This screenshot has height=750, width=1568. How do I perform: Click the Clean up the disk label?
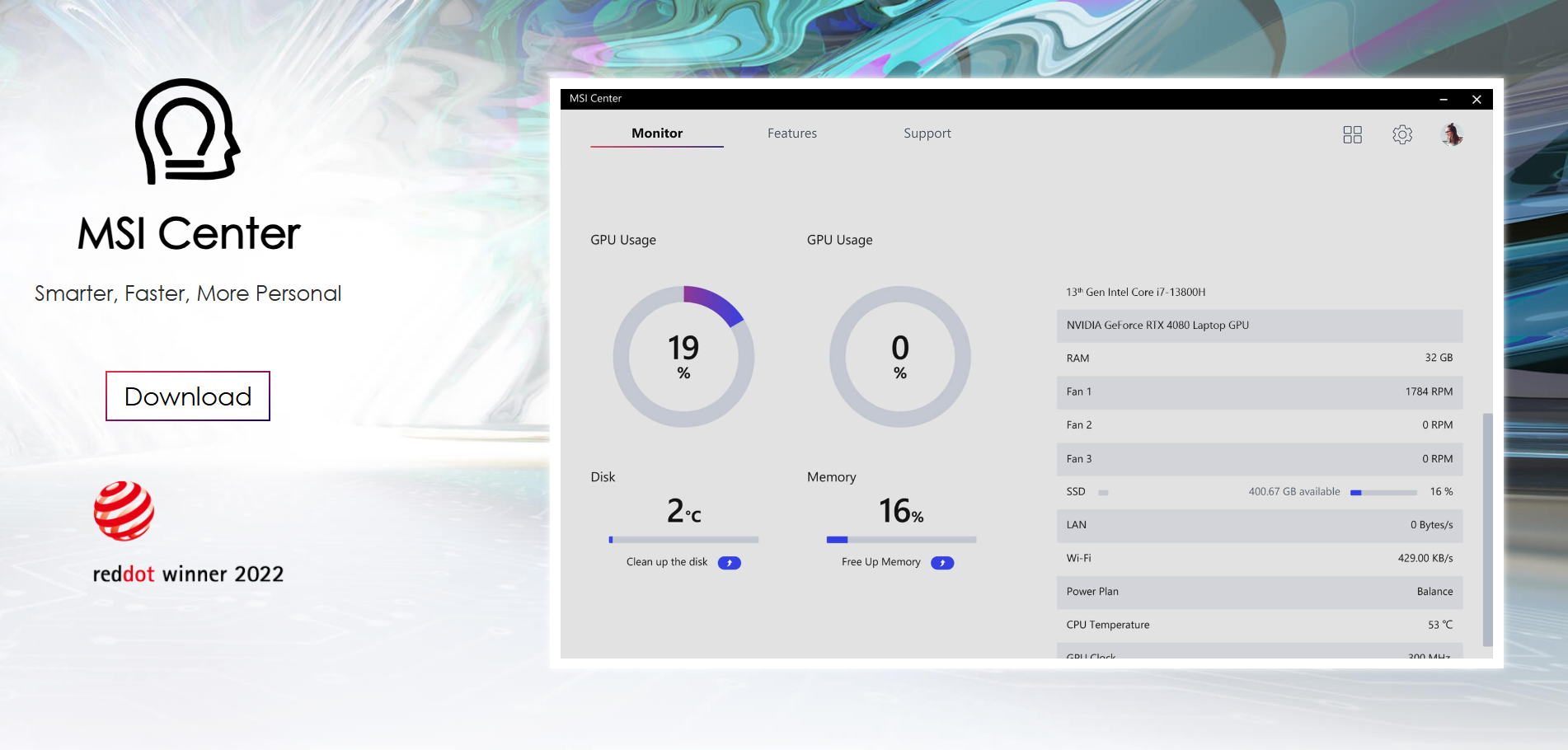point(667,562)
